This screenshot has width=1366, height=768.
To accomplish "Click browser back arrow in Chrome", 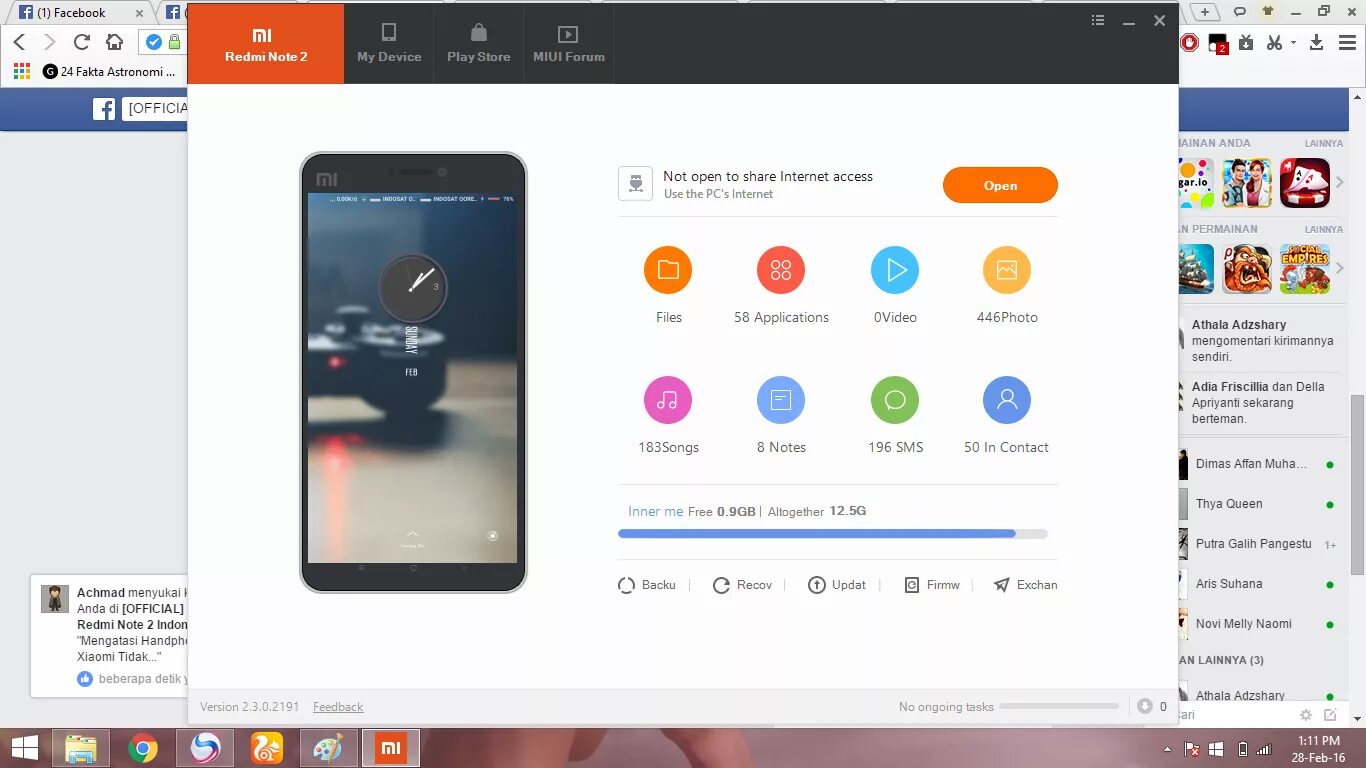I will [19, 42].
